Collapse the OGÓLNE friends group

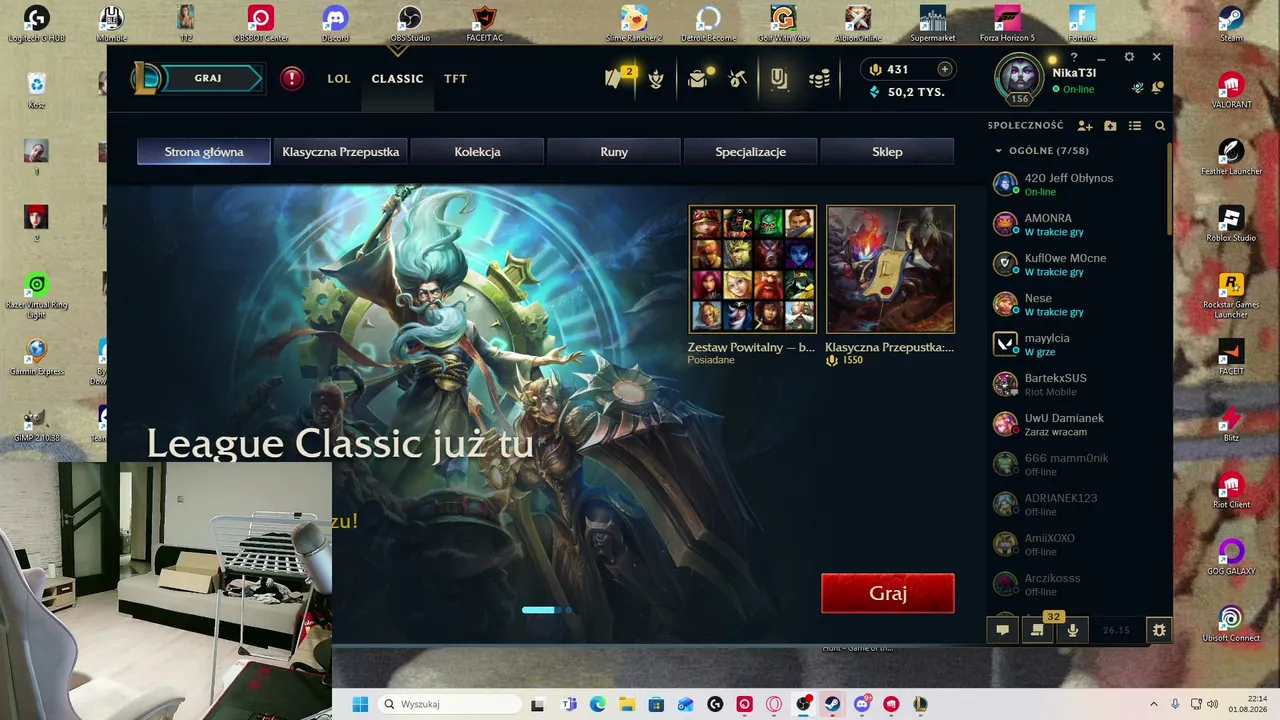(998, 151)
